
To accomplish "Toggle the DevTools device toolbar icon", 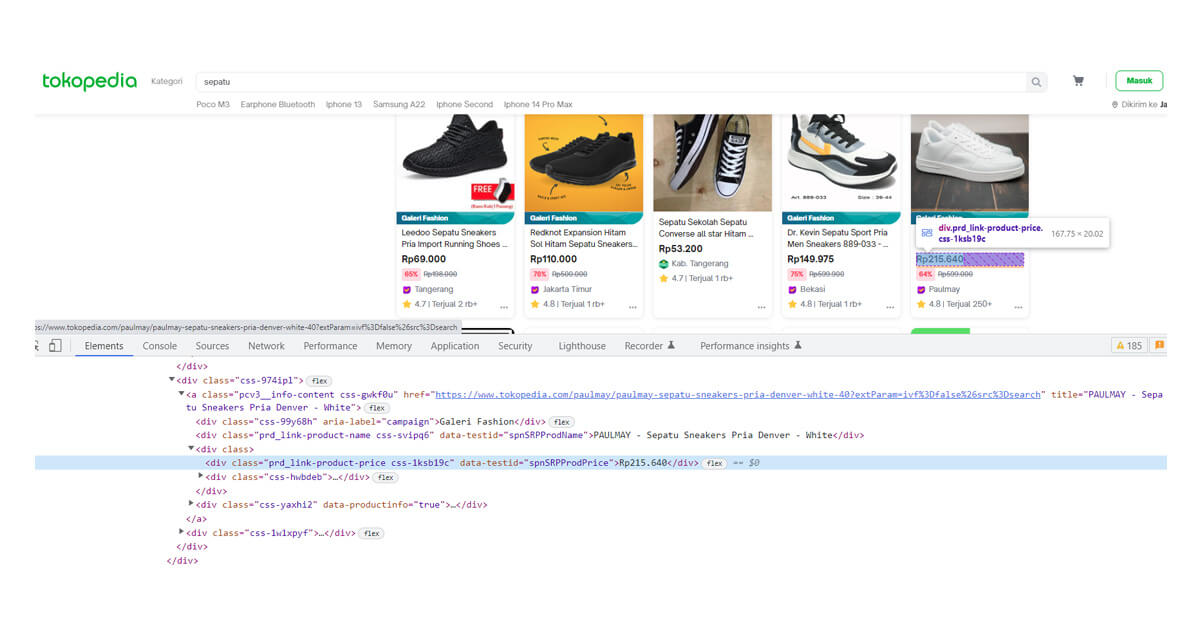I will point(55,346).
